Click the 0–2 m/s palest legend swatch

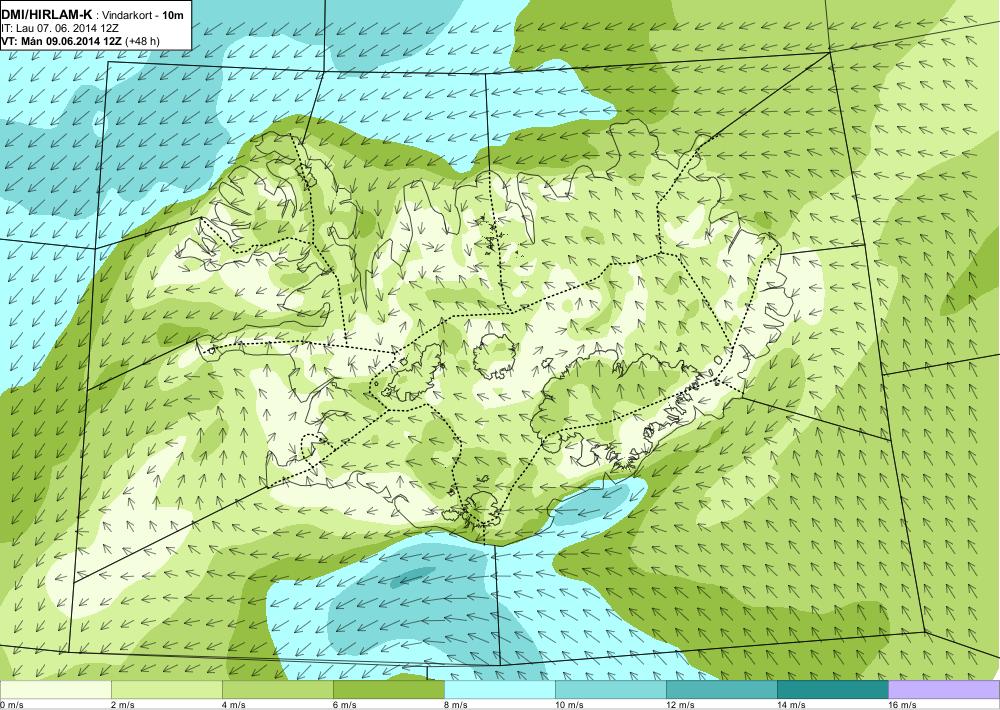pyautogui.click(x=55, y=689)
